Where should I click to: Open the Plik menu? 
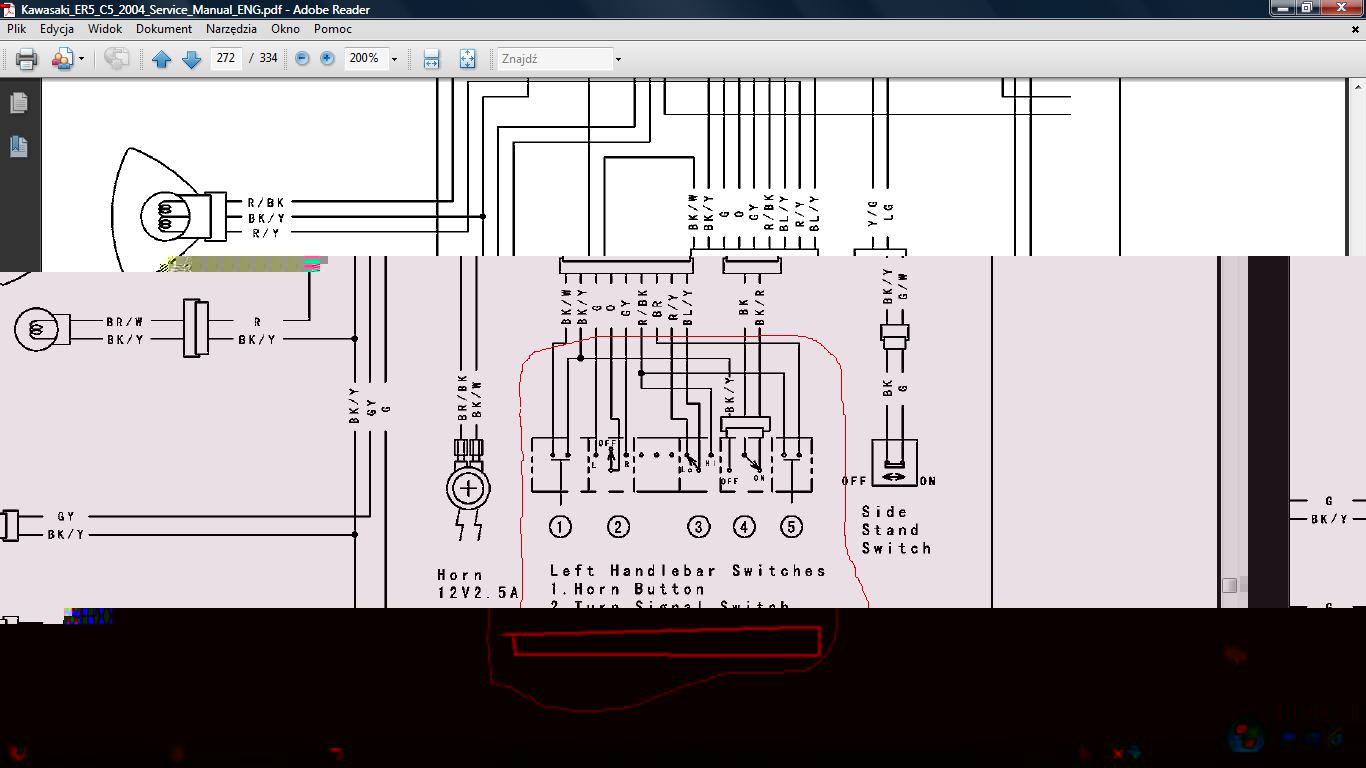(x=17, y=29)
